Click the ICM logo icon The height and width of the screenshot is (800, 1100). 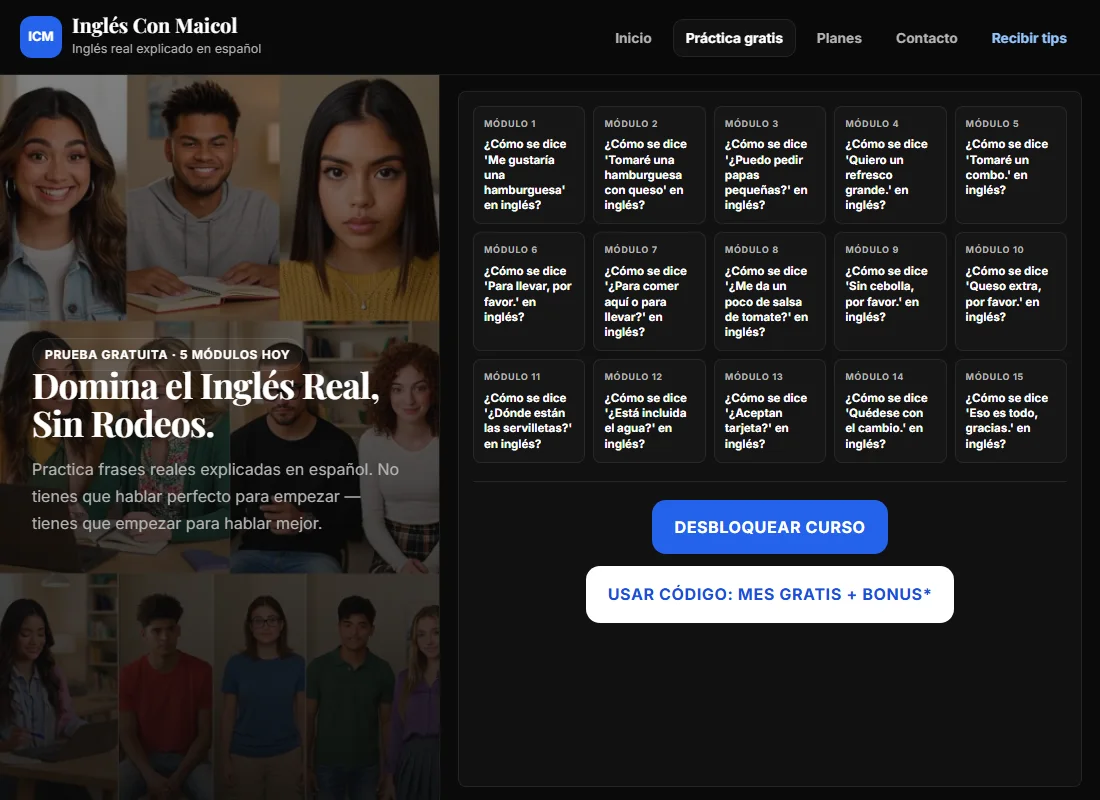41,36
